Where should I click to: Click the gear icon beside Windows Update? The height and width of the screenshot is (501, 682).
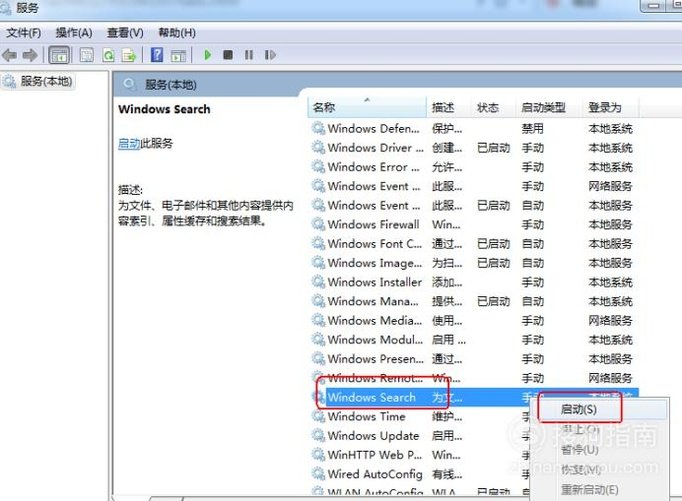(318, 435)
